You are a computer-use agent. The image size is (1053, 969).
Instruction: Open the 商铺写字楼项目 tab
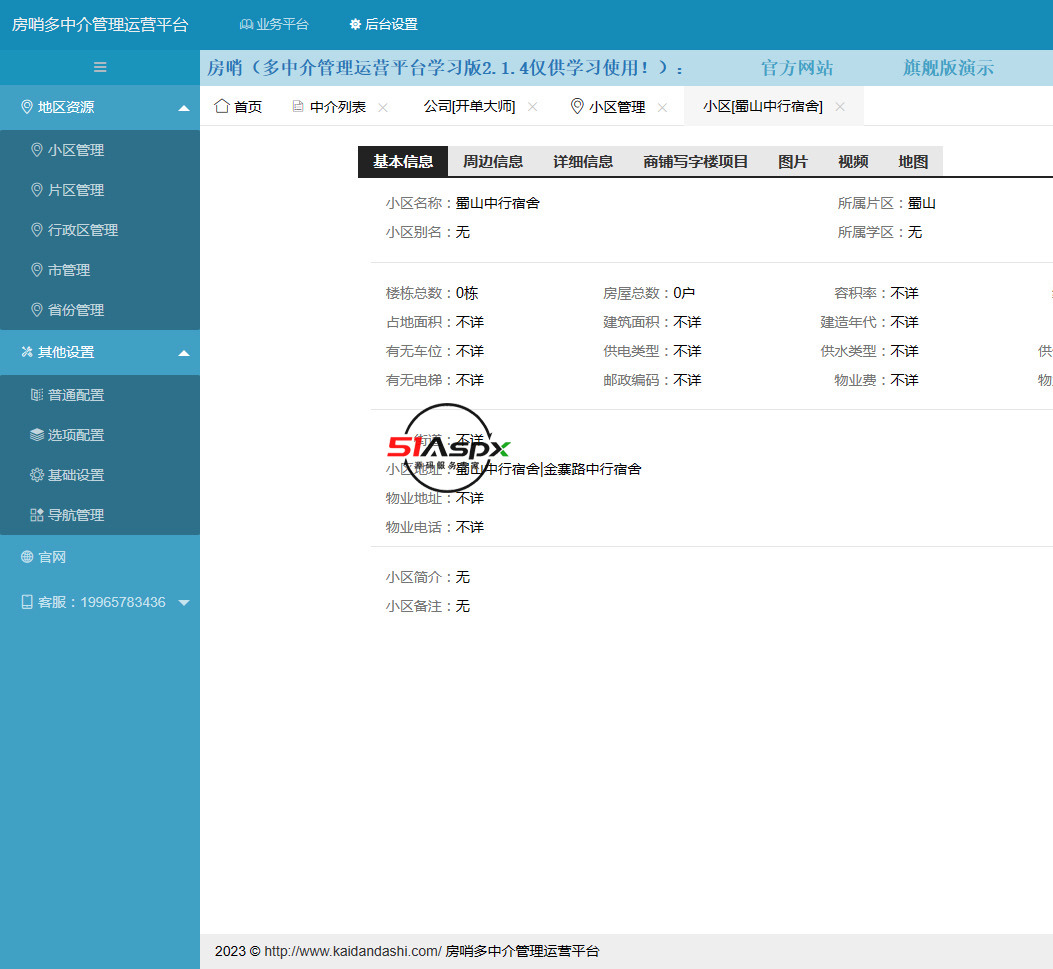coord(695,162)
